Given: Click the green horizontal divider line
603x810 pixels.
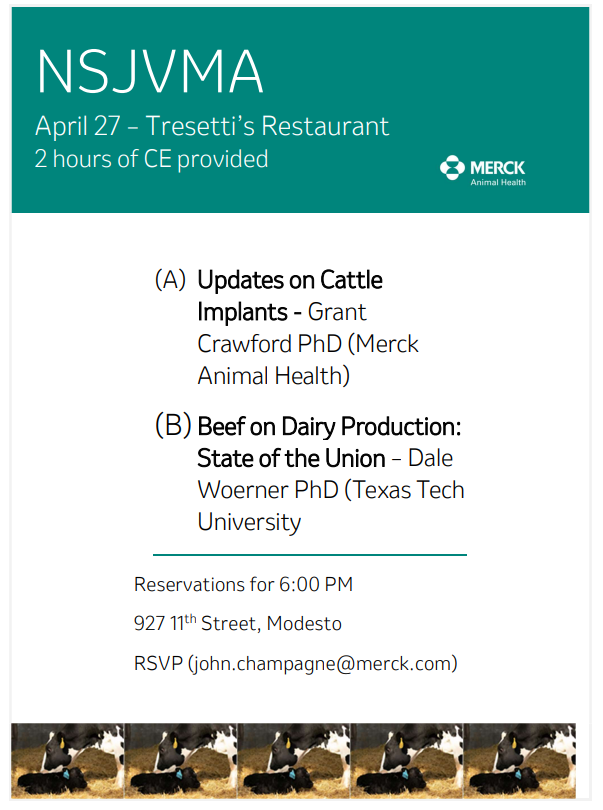Looking at the screenshot, I should pyautogui.click(x=310, y=554).
